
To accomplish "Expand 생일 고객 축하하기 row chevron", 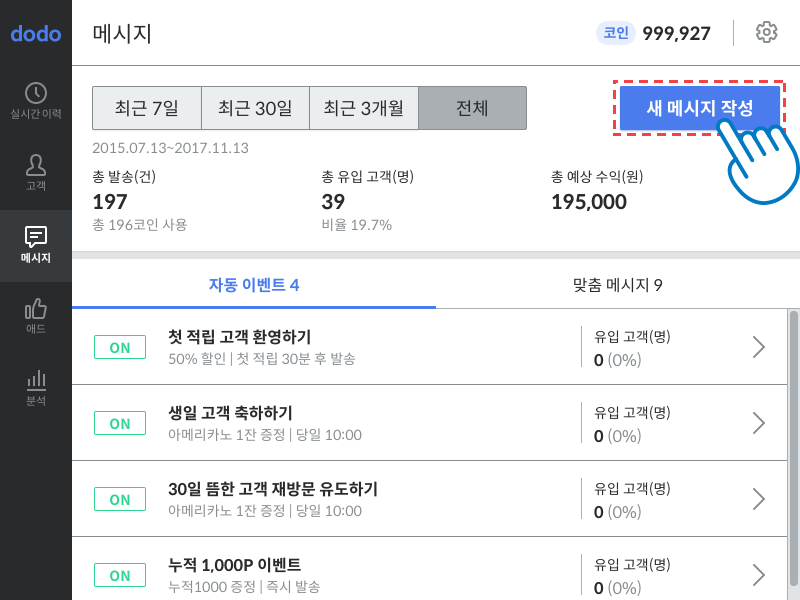I will click(759, 423).
